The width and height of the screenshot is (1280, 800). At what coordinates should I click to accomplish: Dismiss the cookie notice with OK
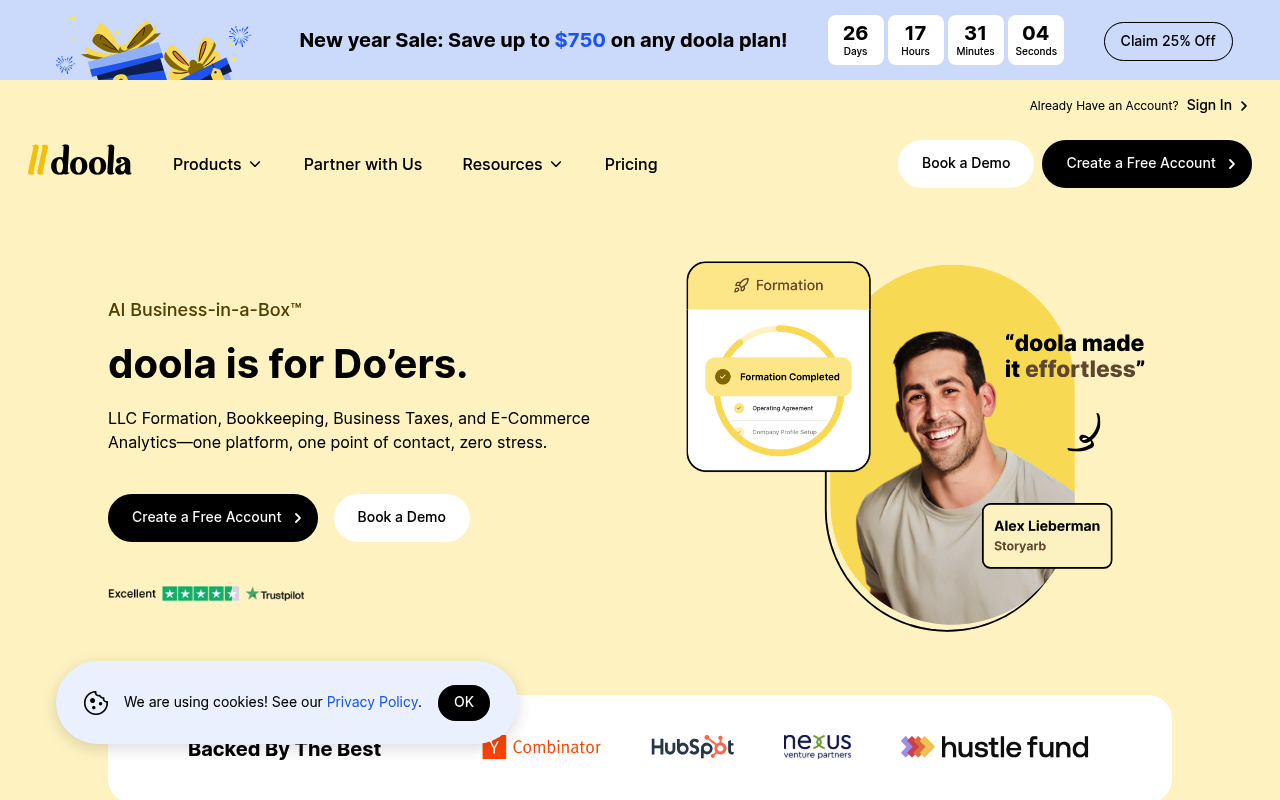464,703
